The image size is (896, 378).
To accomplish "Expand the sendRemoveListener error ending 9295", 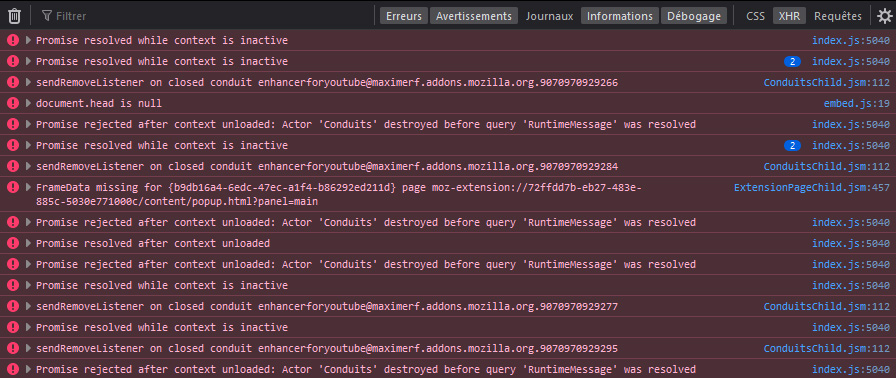I will tap(29, 348).
